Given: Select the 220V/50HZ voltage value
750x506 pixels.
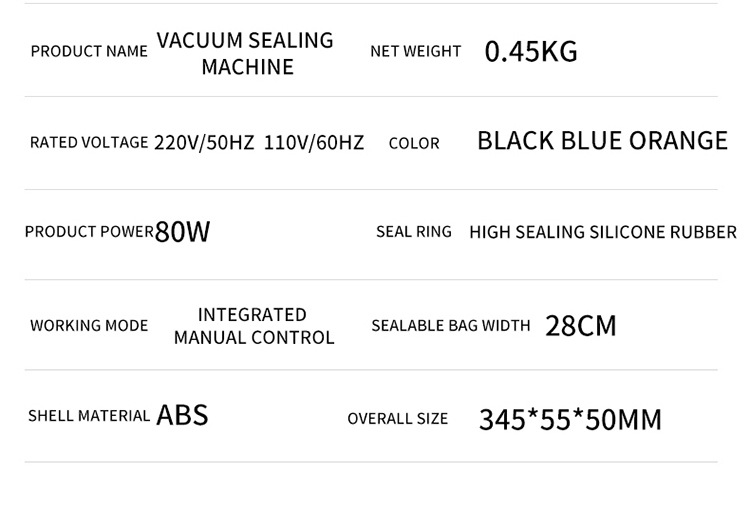Looking at the screenshot, I should click(204, 143).
